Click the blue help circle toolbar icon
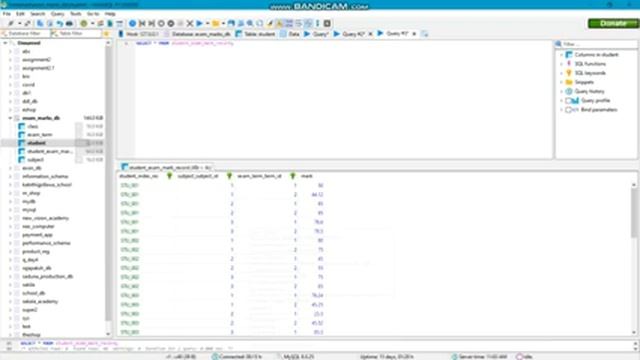Viewport: 640px width, 360px height. tap(132, 24)
